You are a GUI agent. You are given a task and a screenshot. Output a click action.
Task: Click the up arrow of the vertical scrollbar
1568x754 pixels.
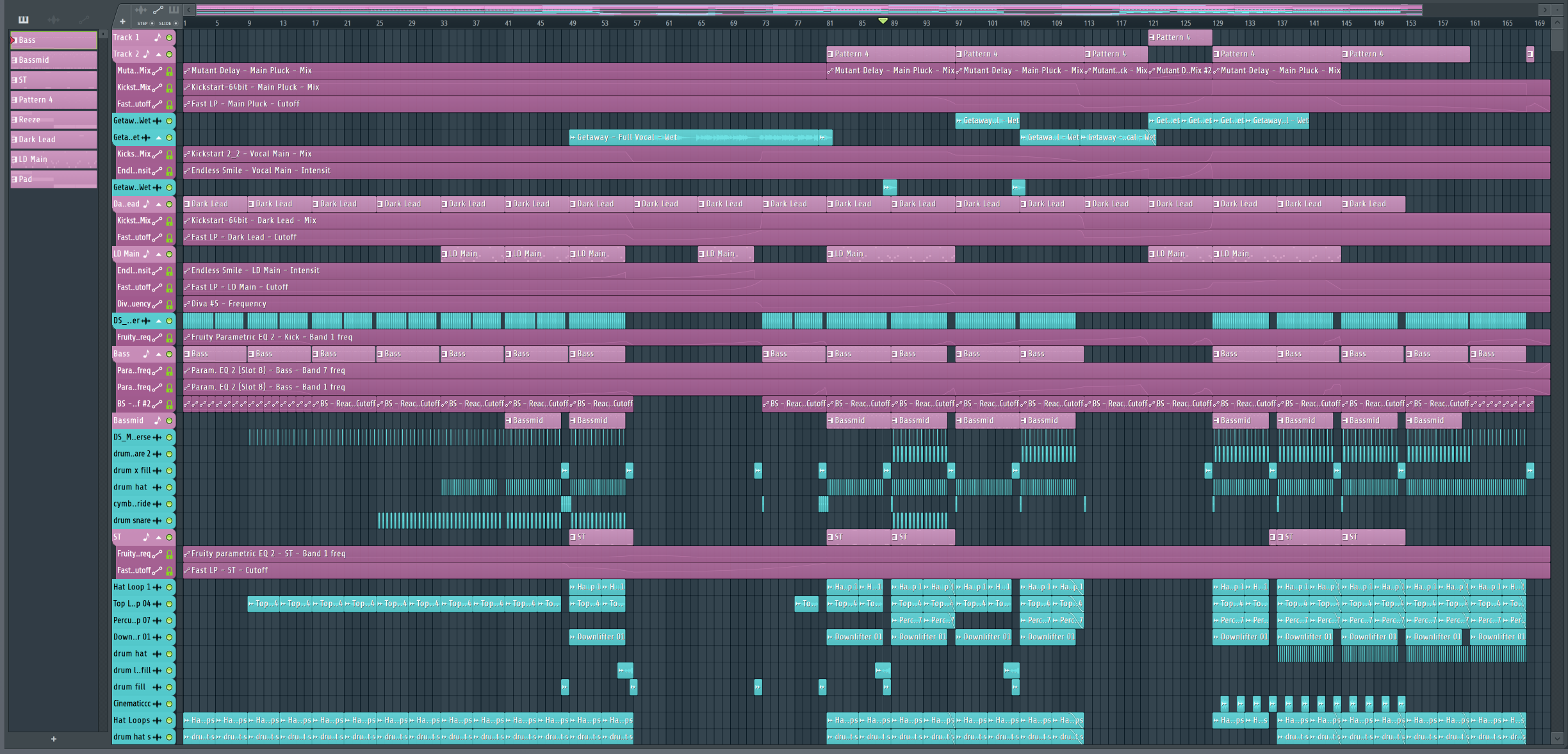1557,22
